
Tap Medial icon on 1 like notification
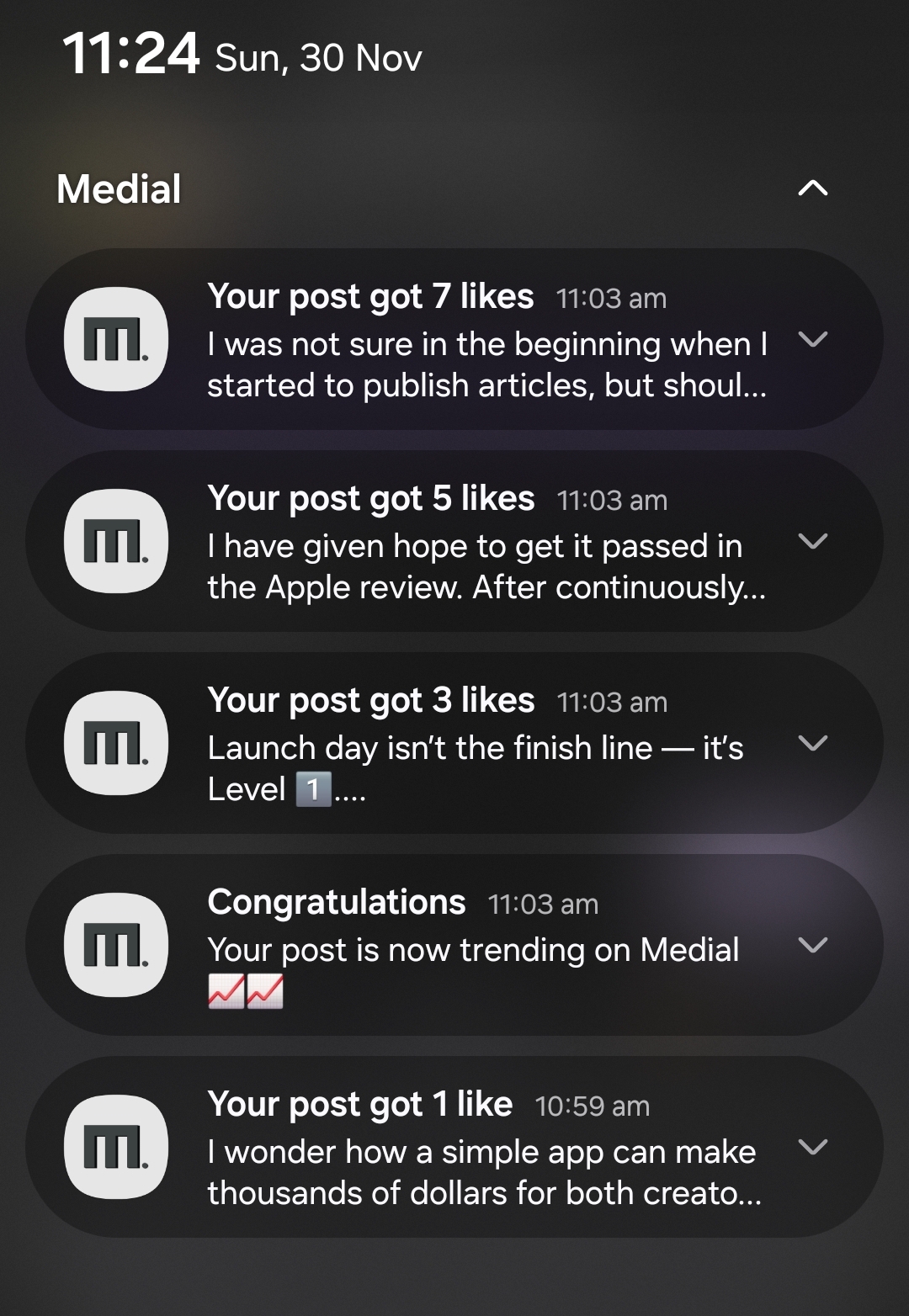pyautogui.click(x=116, y=1147)
